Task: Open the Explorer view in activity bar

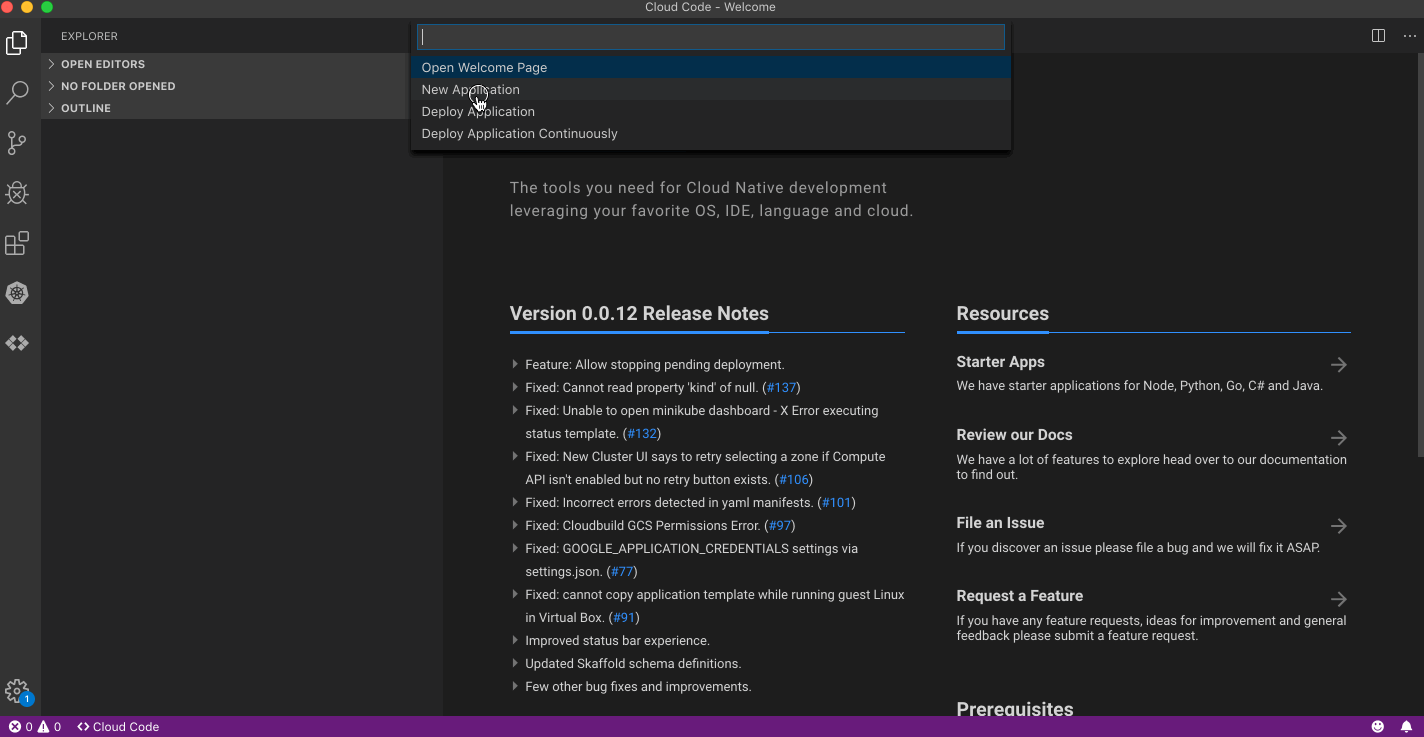Action: (17, 43)
